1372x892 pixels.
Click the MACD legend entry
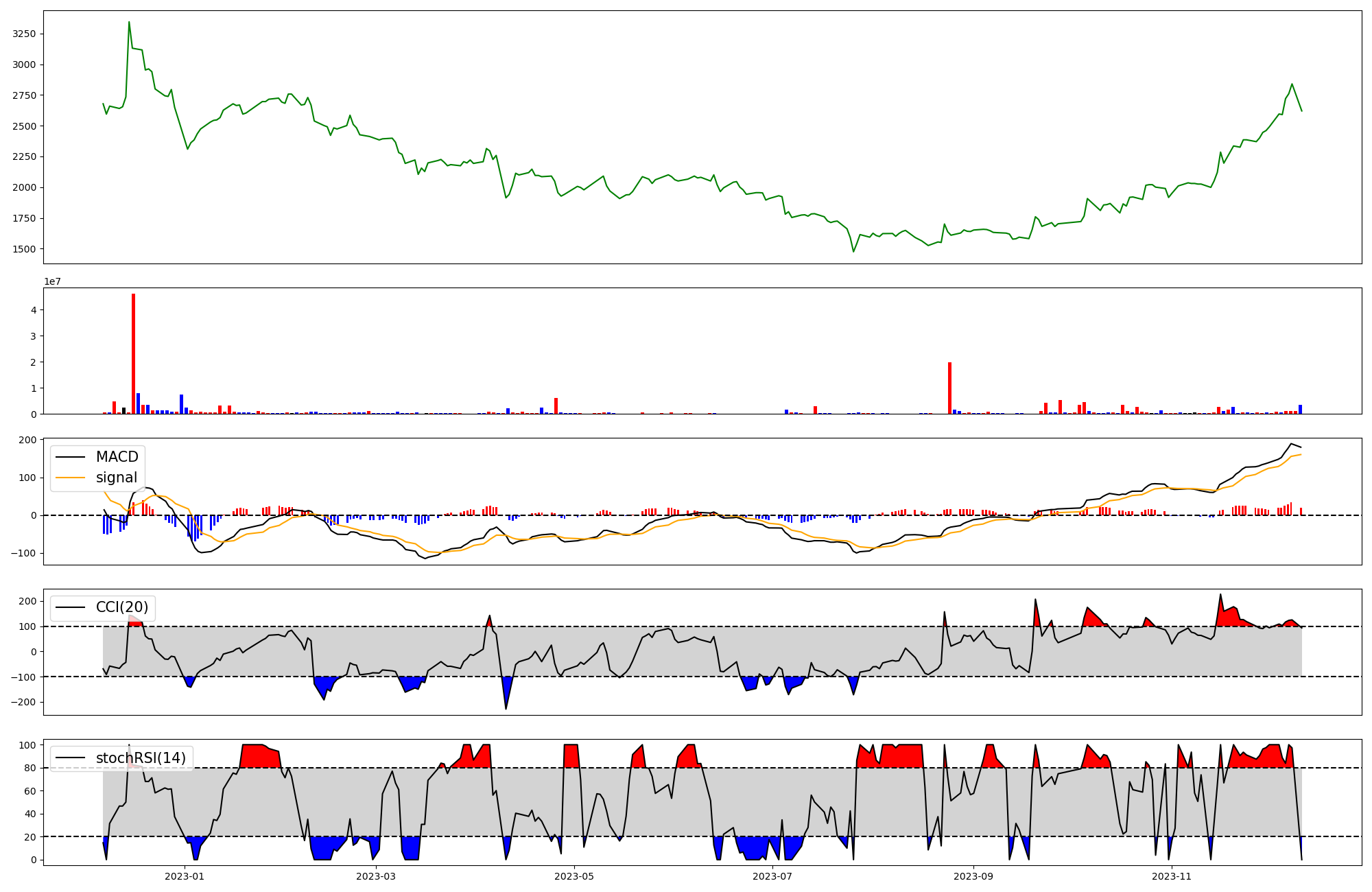pos(117,457)
